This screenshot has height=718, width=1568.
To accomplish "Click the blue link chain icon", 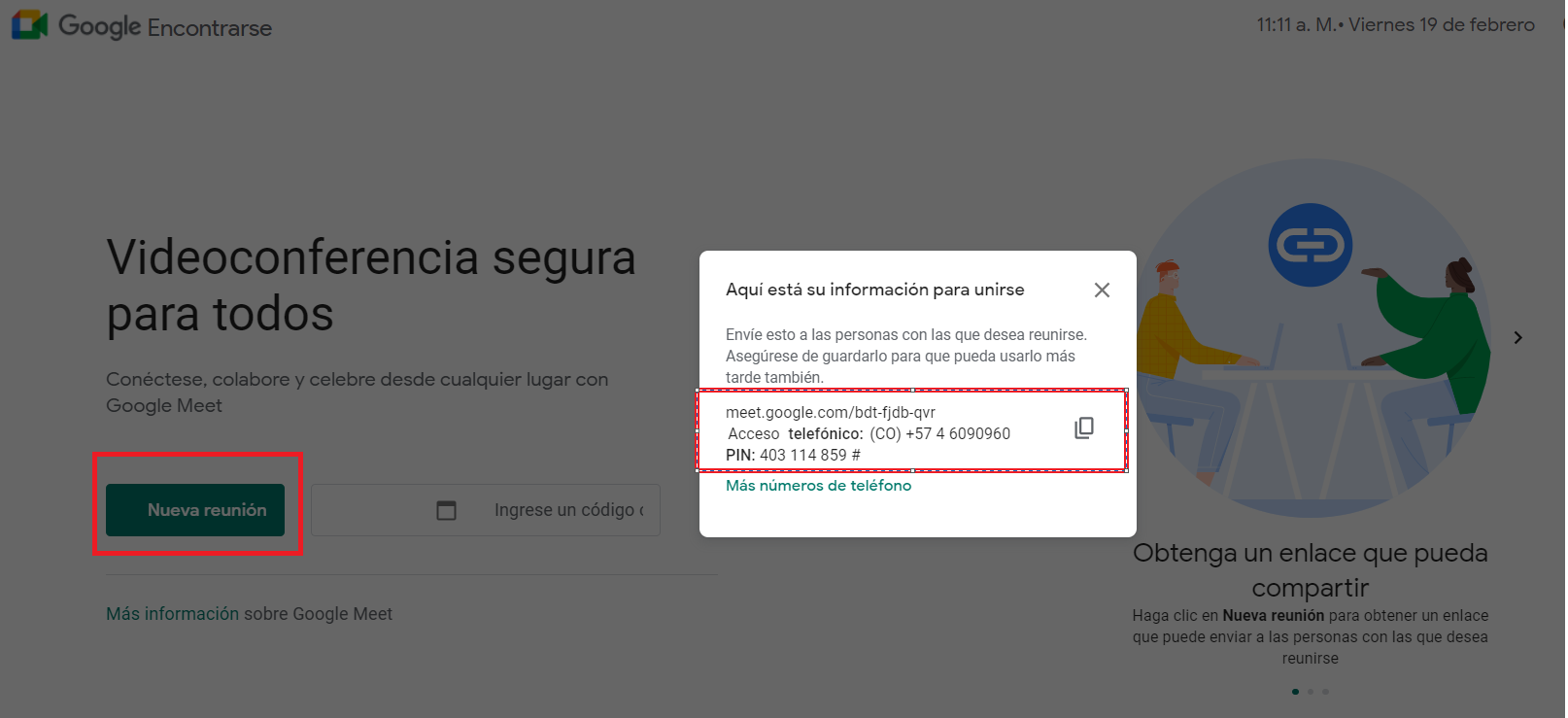I will click(1311, 245).
